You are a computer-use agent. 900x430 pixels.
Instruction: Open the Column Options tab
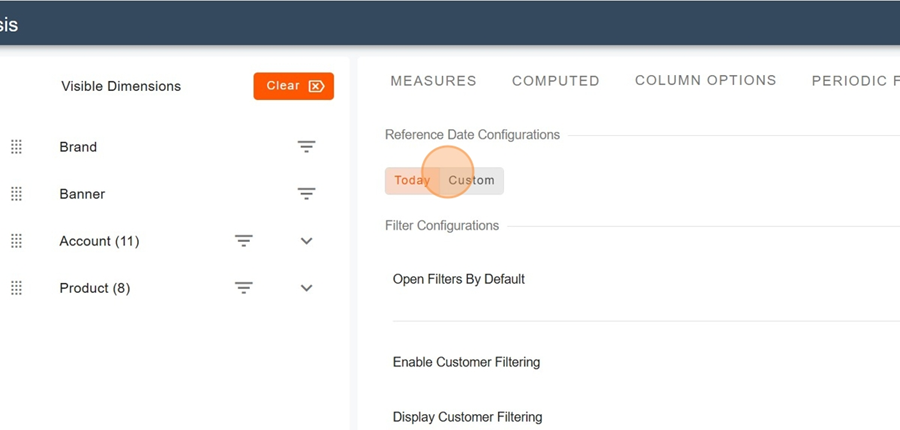click(705, 80)
